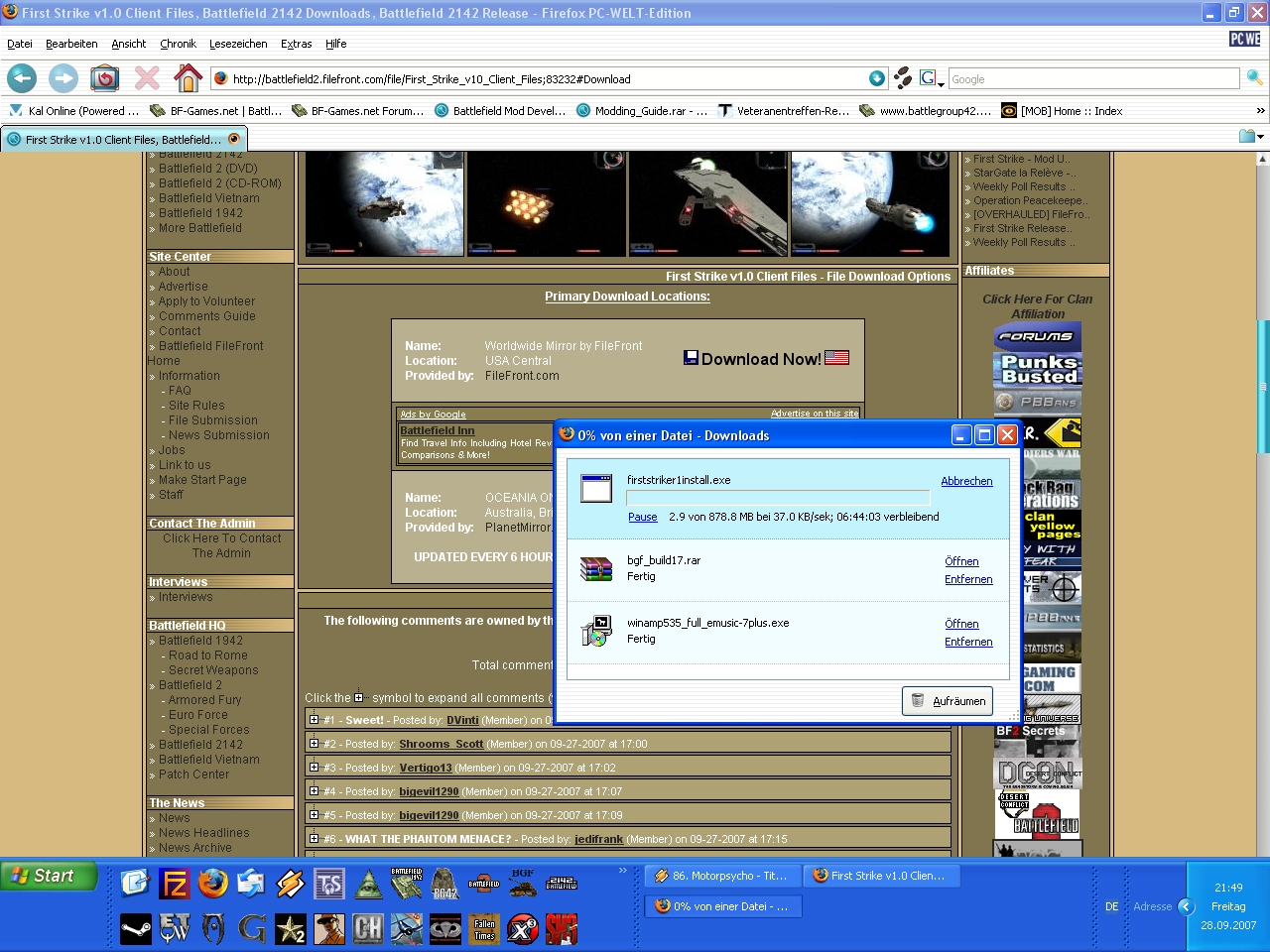Click the green pyramid eye icon
Viewport: 1270px width, 952px height.
click(x=368, y=883)
